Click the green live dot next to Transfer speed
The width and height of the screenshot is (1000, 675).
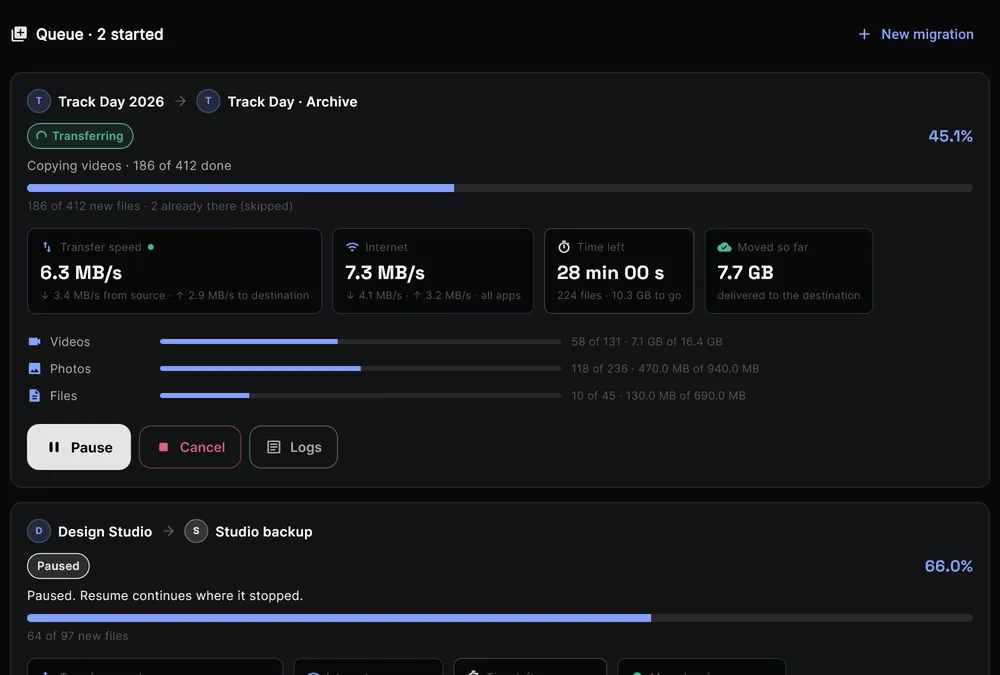coord(151,247)
